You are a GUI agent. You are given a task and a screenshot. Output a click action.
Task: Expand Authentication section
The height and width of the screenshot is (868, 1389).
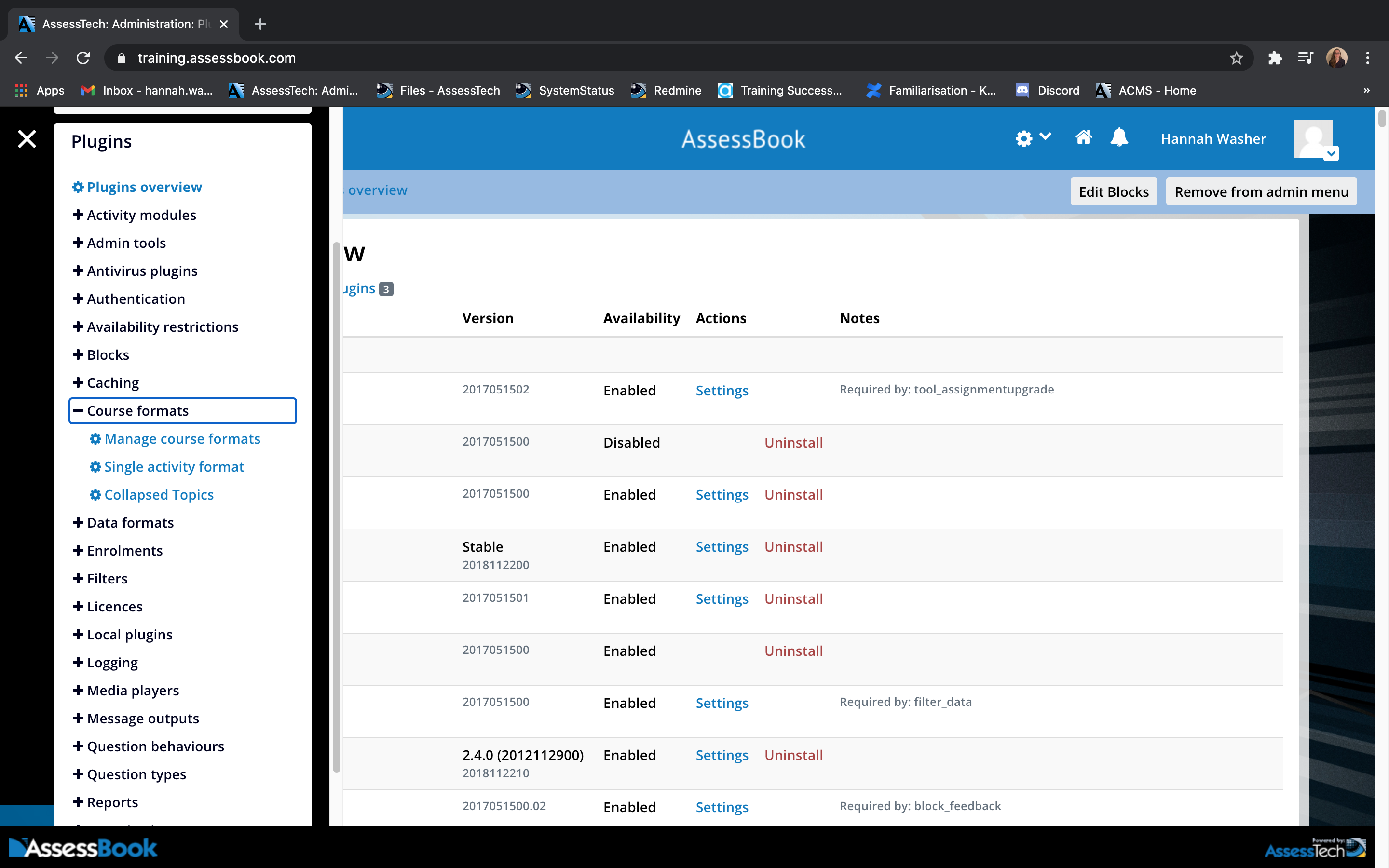click(129, 299)
